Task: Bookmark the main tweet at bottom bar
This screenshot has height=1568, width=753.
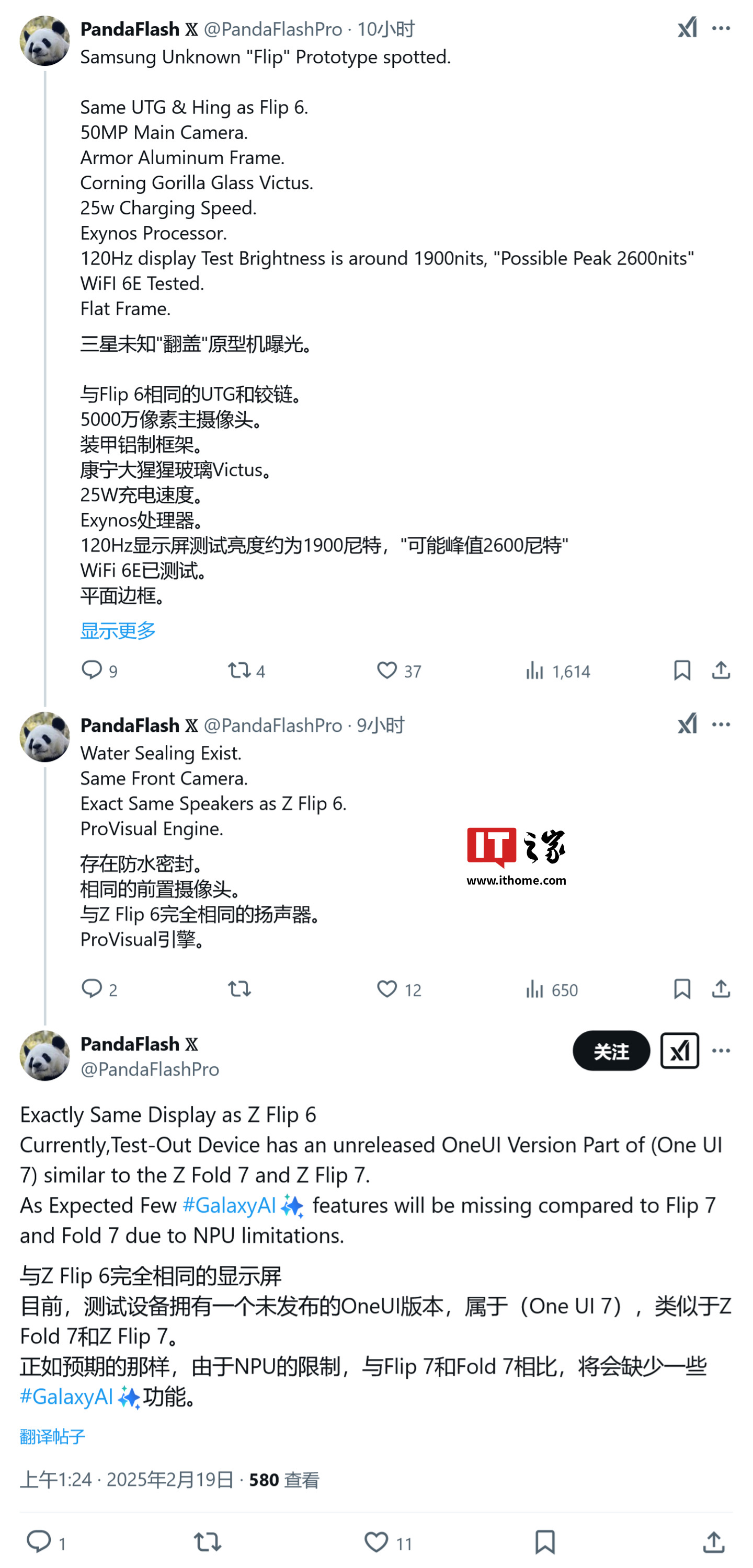Action: pos(545,1542)
